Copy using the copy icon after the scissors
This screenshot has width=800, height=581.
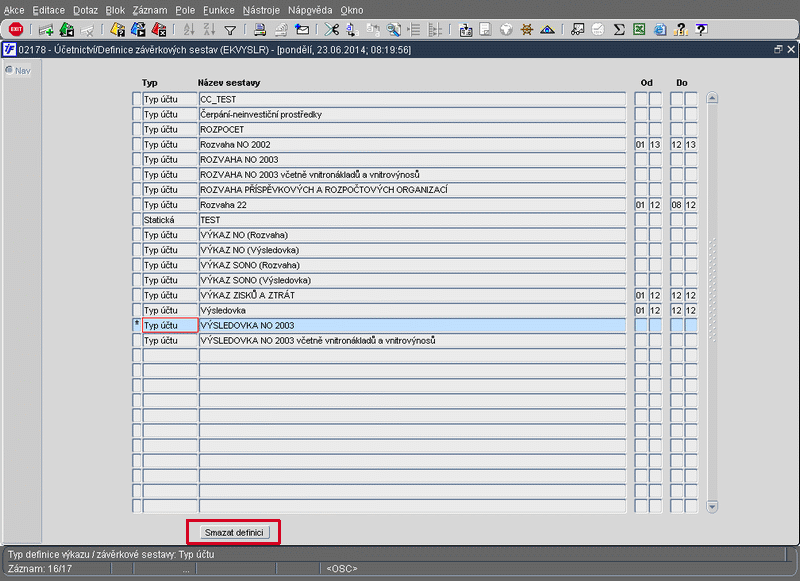352,30
